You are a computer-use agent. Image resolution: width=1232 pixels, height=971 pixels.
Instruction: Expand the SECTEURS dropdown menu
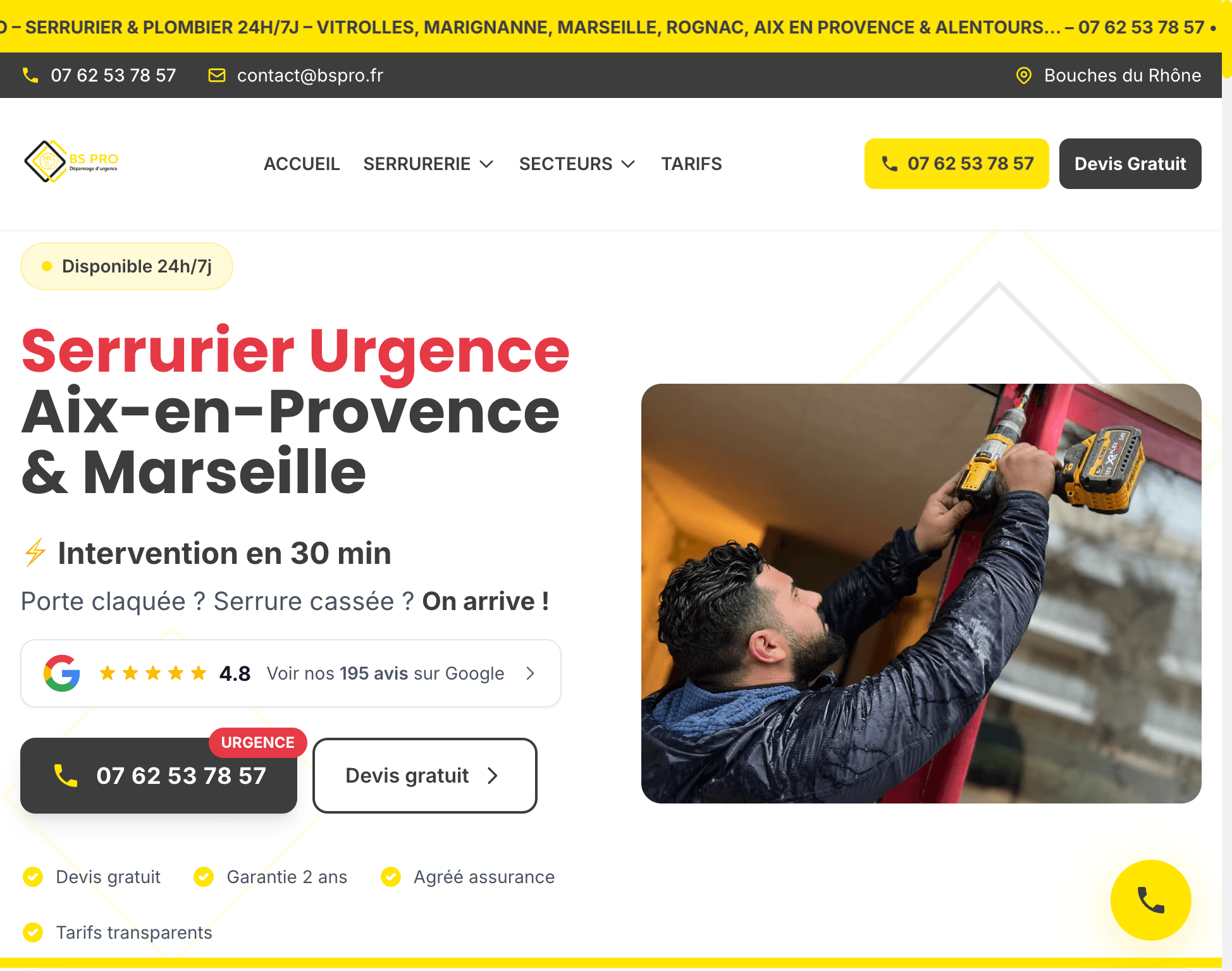pos(577,164)
